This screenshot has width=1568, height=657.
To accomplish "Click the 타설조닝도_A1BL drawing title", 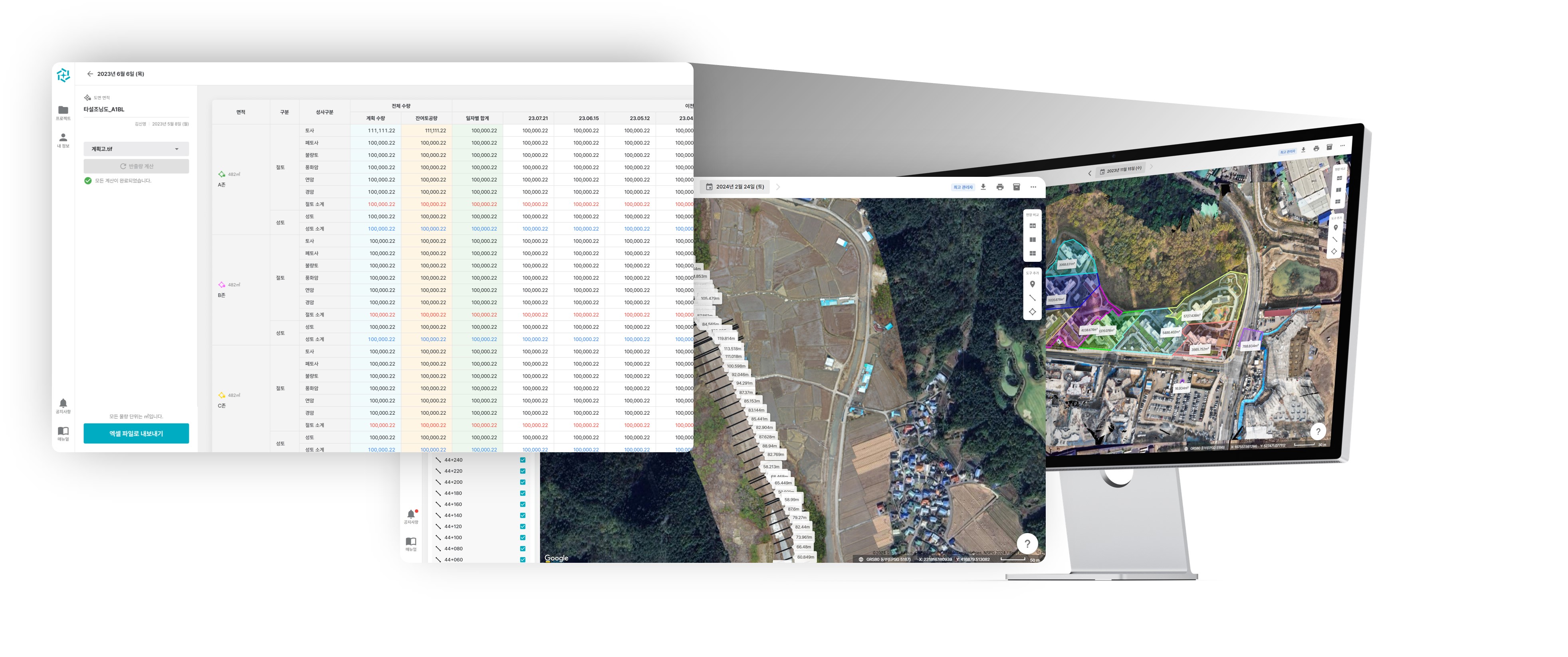I will tap(104, 109).
